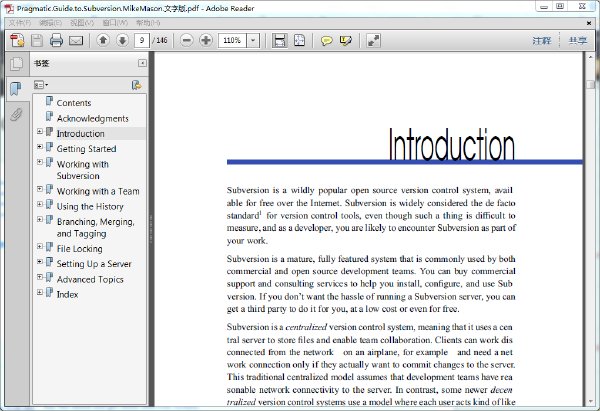Screen dimensions: 600x411
Task: Jump to Acknowledgments bookmark
Action: coord(93,119)
